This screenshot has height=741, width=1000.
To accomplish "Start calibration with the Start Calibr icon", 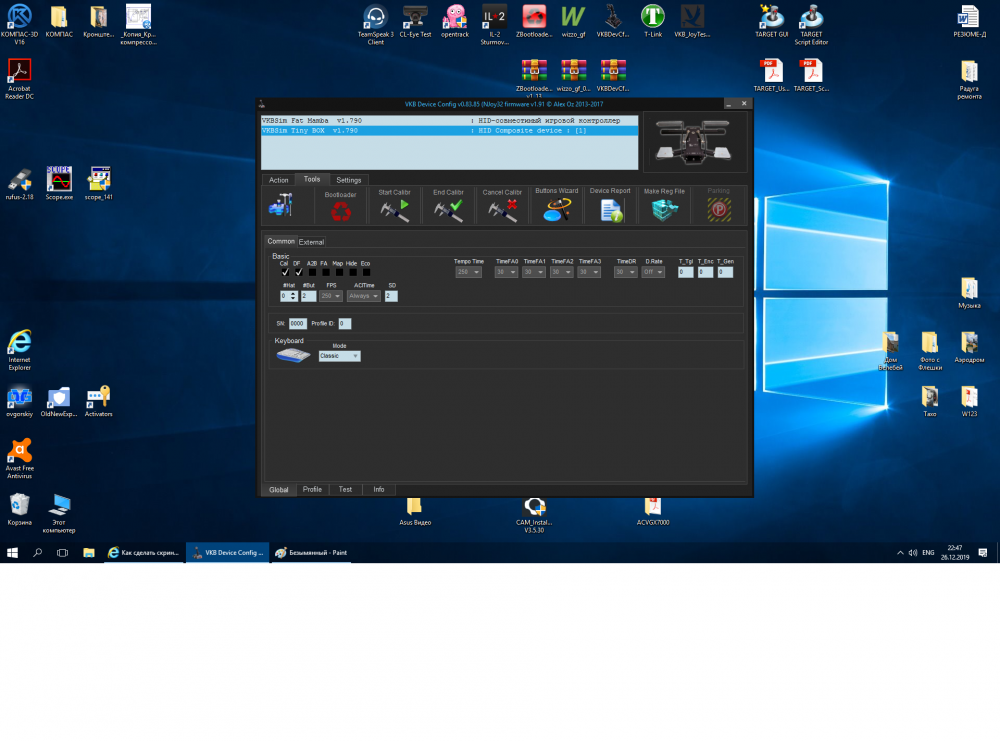I will [x=394, y=210].
